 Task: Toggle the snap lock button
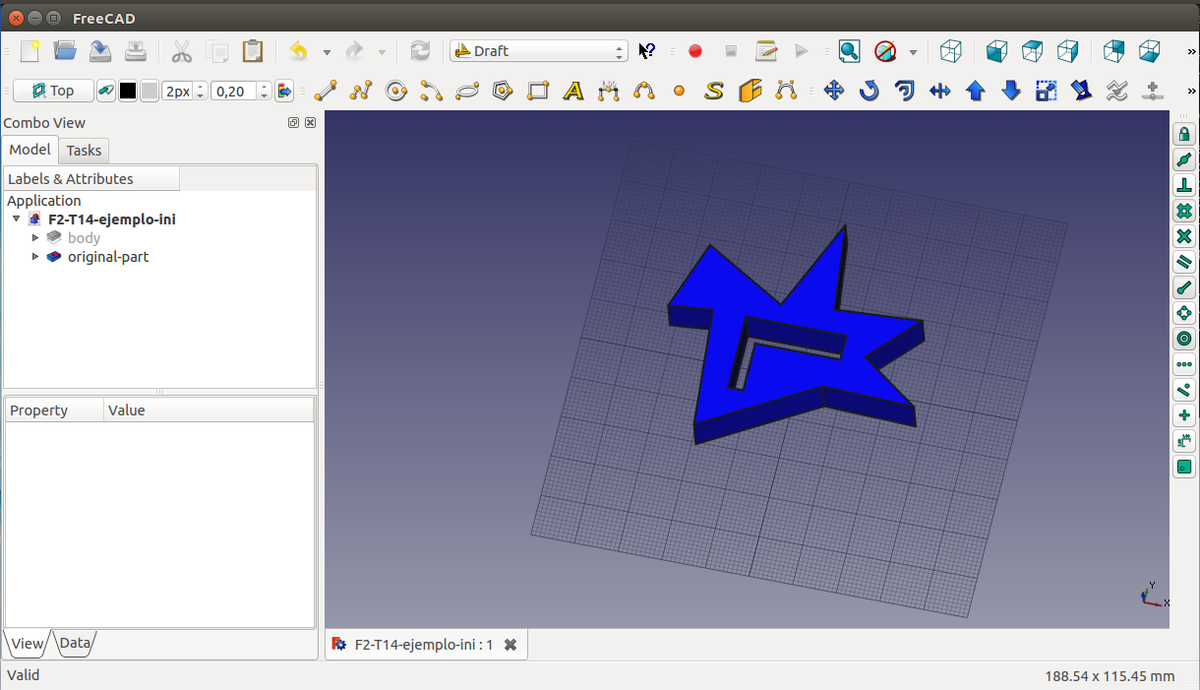point(1184,134)
